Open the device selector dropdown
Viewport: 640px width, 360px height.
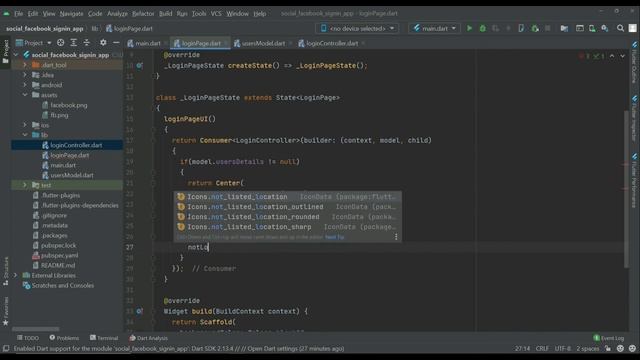click(358, 28)
